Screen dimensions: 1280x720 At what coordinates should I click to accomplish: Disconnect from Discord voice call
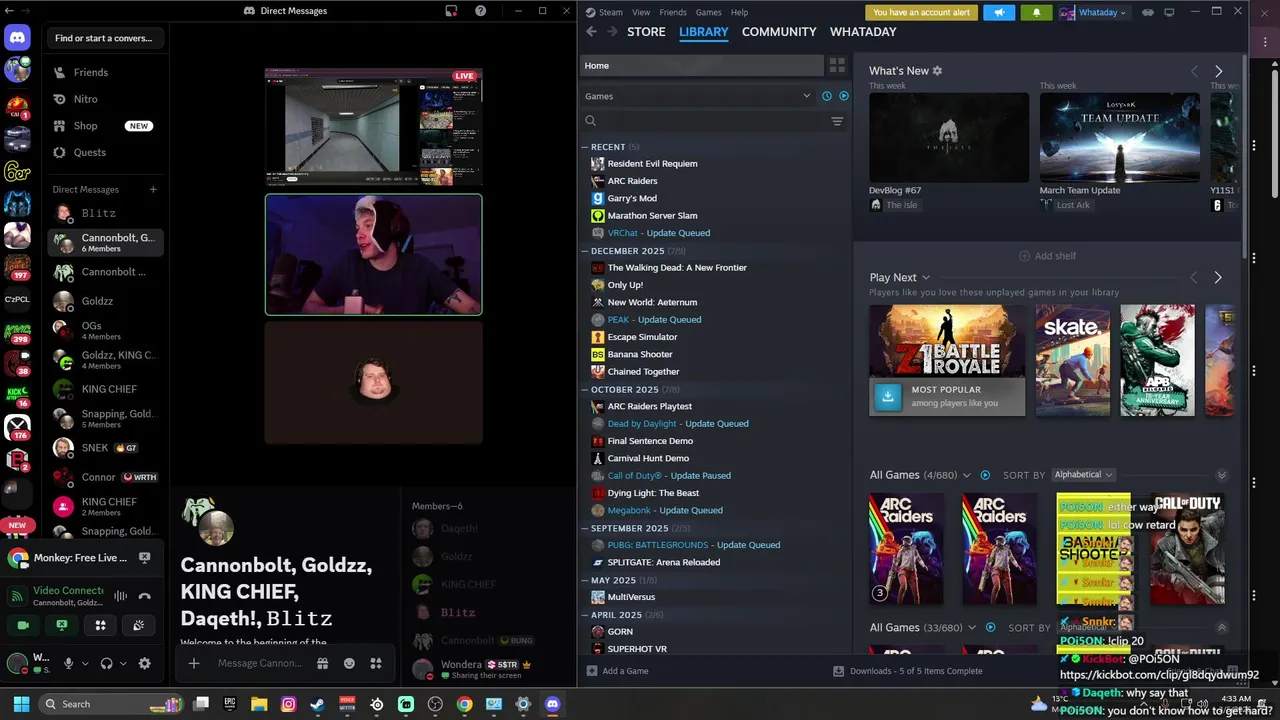pyautogui.click(x=145, y=596)
